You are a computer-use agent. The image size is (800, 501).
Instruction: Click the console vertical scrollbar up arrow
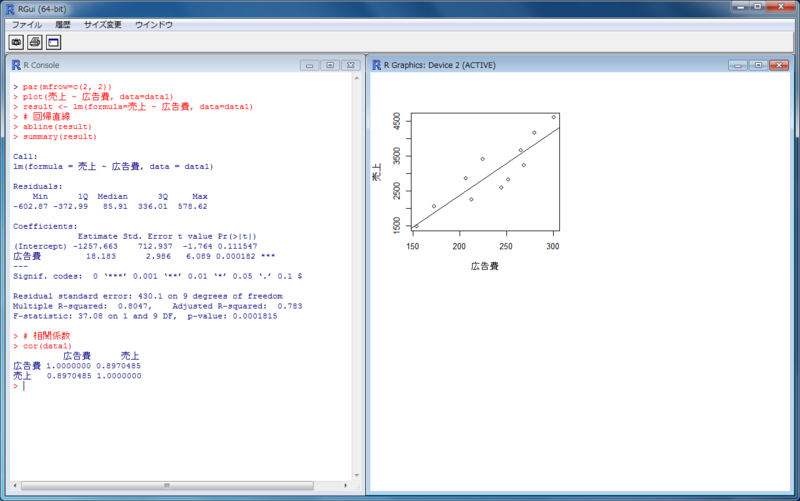pyautogui.click(x=357, y=78)
